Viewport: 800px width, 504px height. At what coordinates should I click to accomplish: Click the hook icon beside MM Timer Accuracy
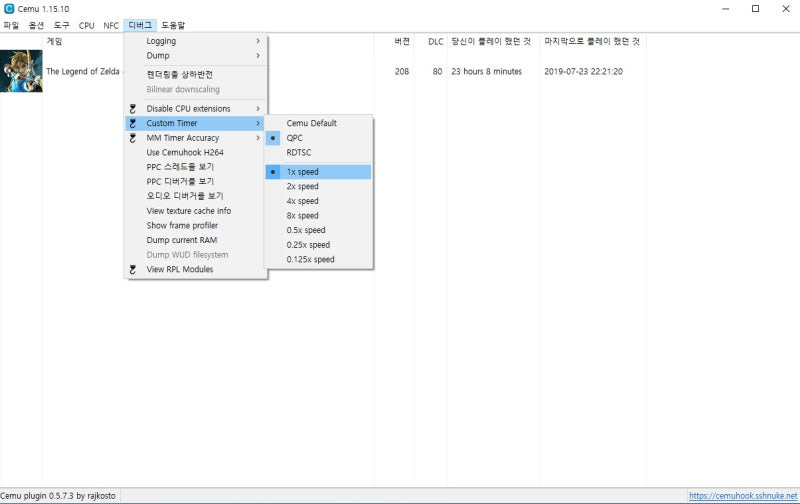click(x=133, y=138)
